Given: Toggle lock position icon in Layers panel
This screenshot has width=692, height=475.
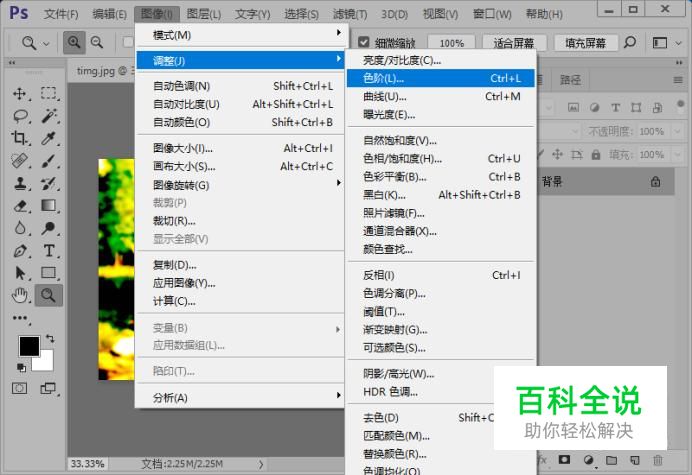Looking at the screenshot, I should [557, 154].
